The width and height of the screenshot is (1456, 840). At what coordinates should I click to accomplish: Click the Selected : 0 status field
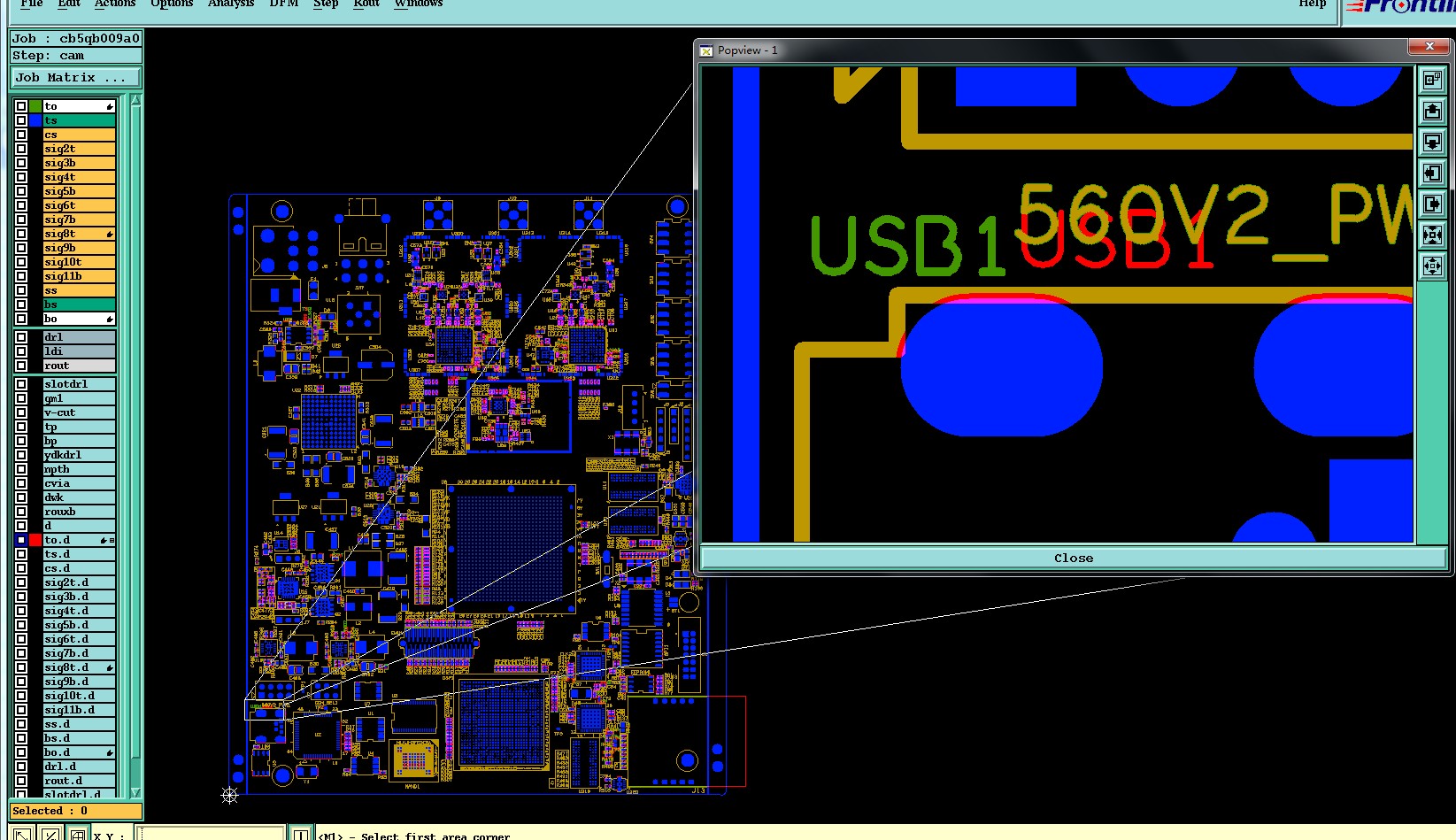[x=75, y=811]
